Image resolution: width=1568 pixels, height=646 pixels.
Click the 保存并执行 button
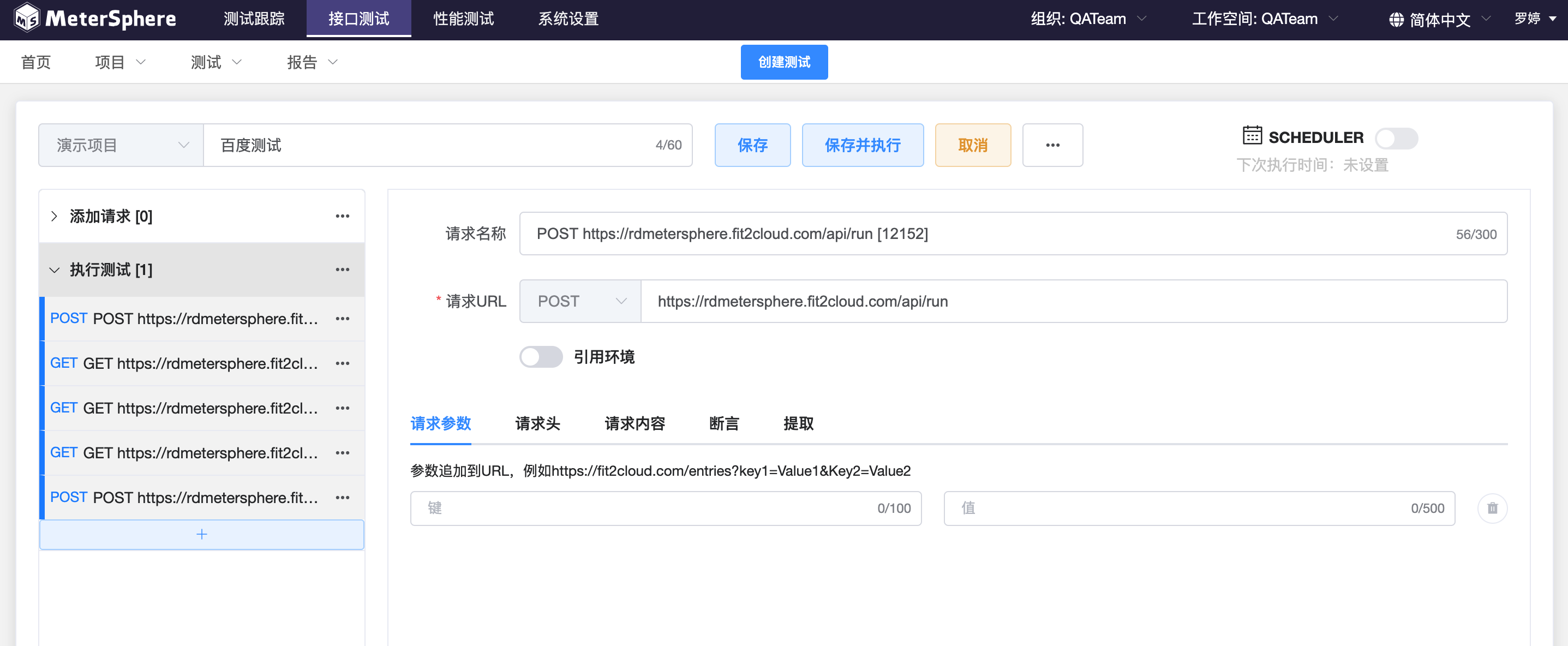(x=862, y=145)
